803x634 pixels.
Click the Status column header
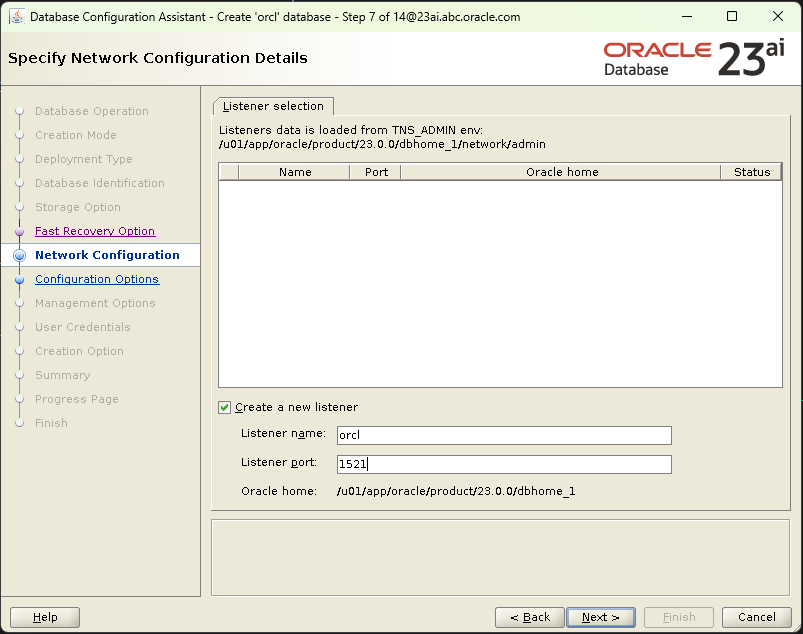click(751, 171)
